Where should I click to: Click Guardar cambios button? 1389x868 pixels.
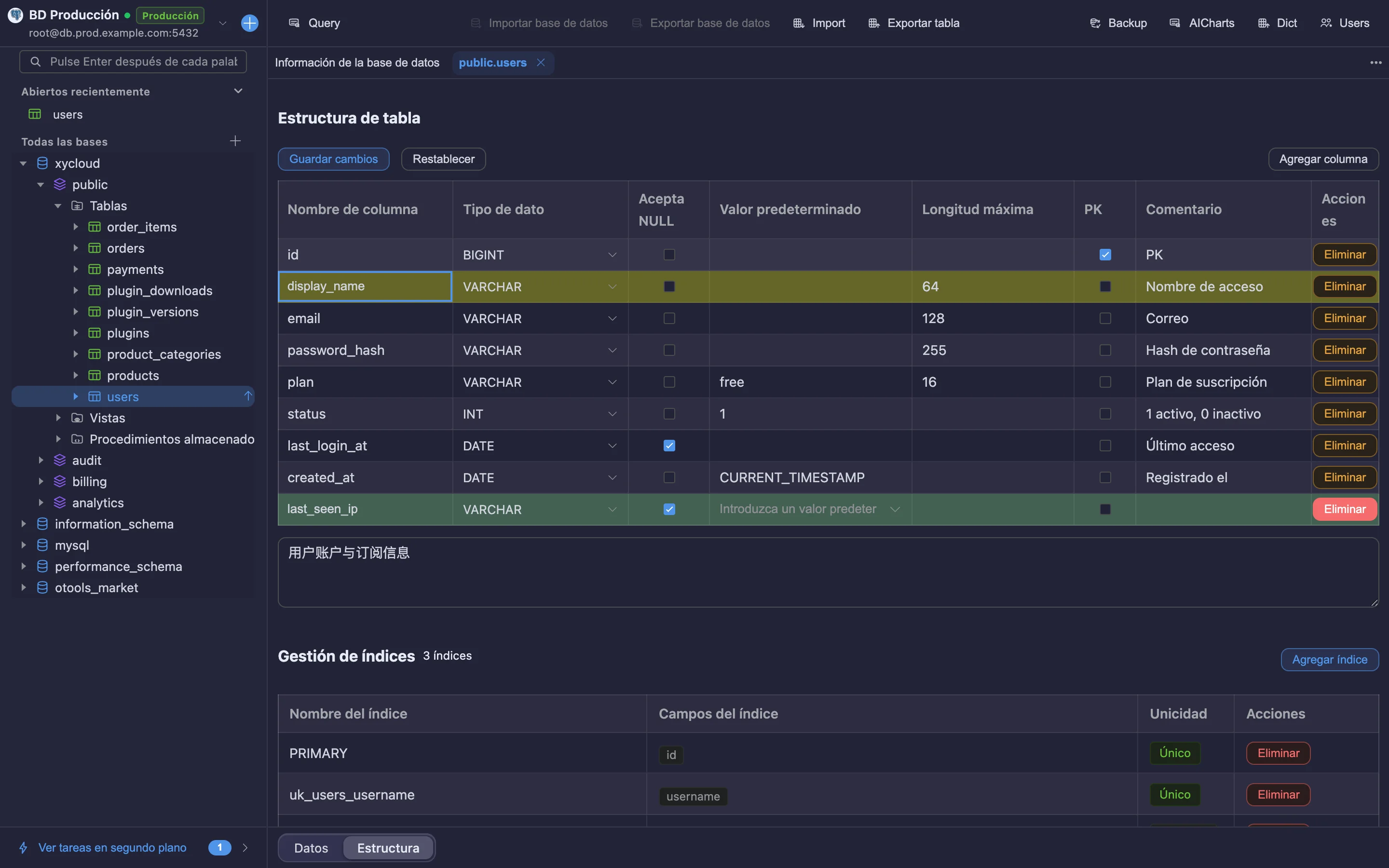pyautogui.click(x=333, y=159)
